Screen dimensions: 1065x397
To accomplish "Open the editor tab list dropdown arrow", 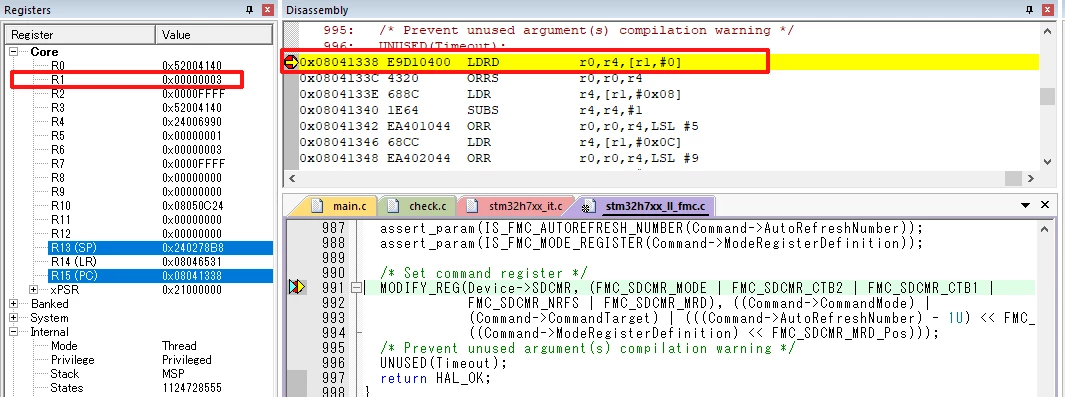I will 1026,205.
